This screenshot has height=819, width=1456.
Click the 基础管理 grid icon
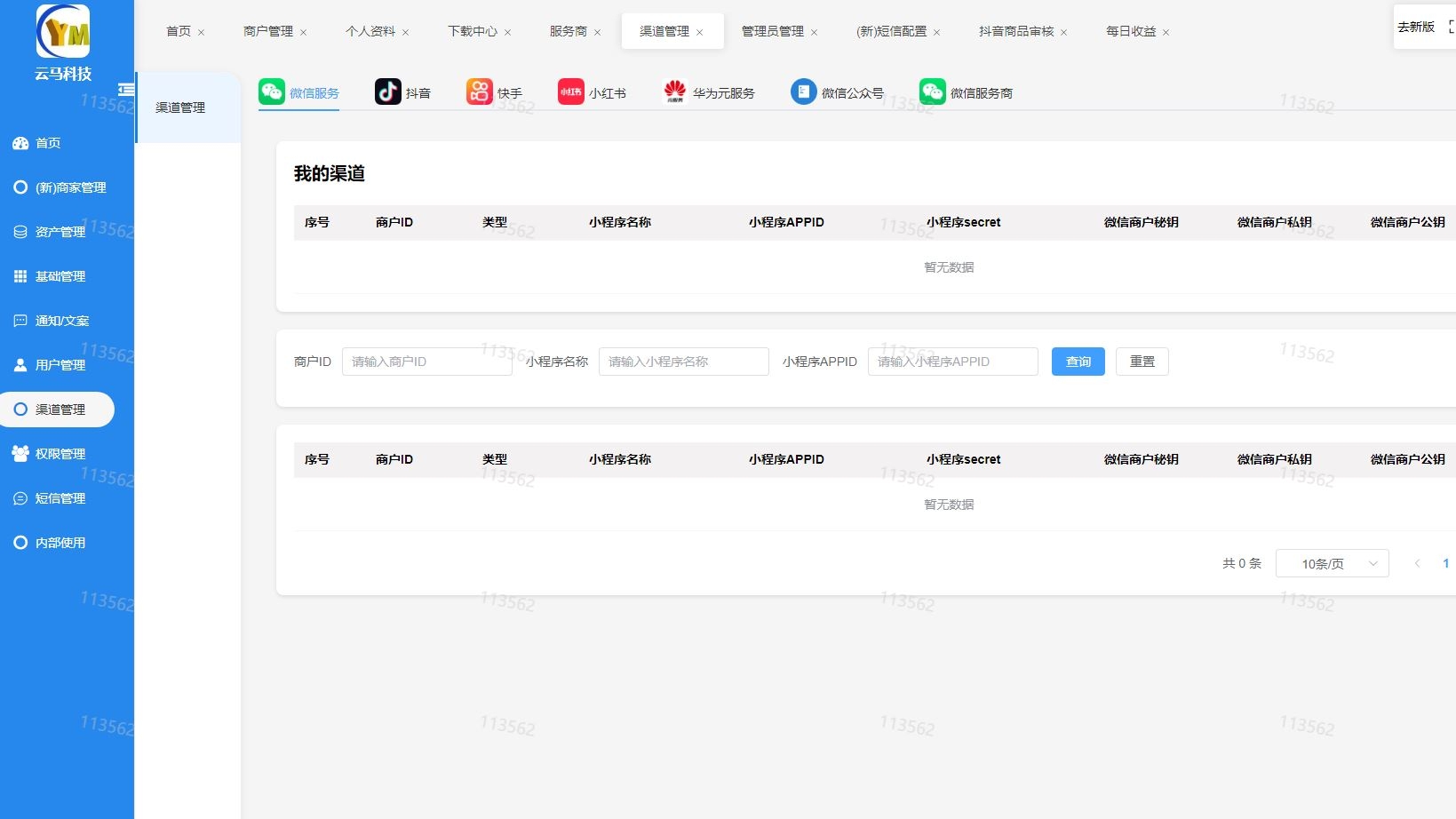point(20,276)
